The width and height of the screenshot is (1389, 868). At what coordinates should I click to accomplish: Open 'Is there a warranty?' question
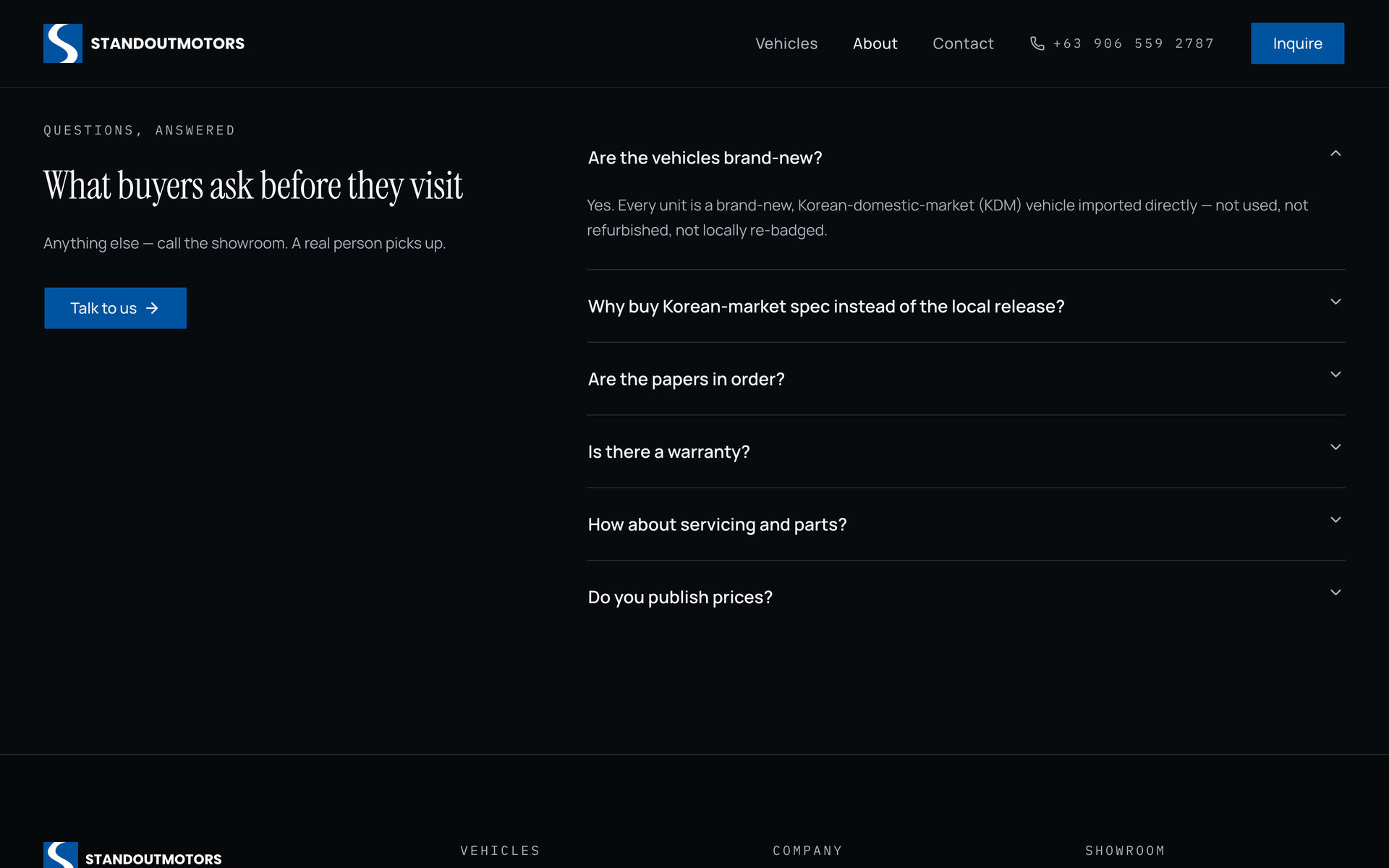tap(668, 452)
